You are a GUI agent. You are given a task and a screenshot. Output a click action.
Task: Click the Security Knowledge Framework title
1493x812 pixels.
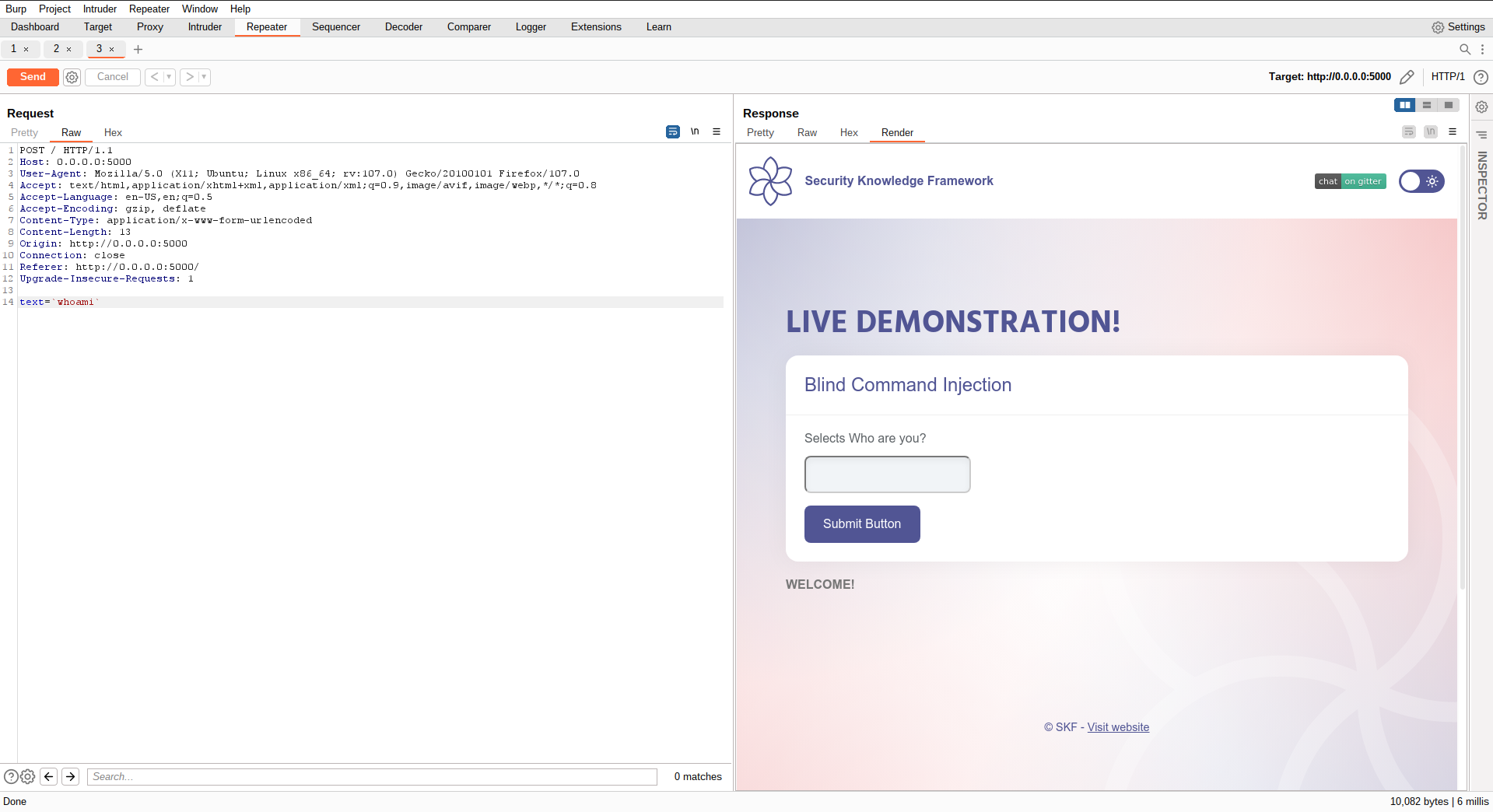899,181
